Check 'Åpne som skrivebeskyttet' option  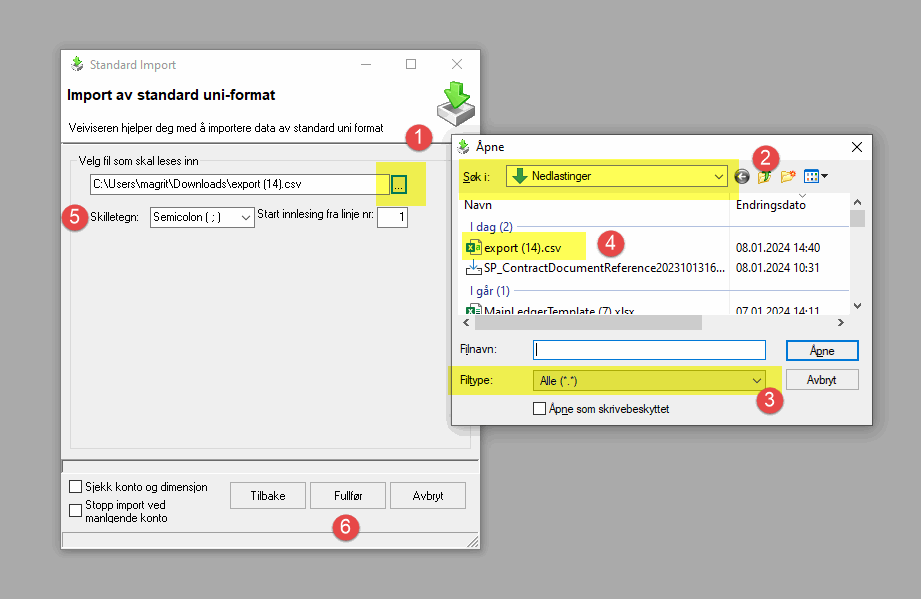tap(540, 408)
